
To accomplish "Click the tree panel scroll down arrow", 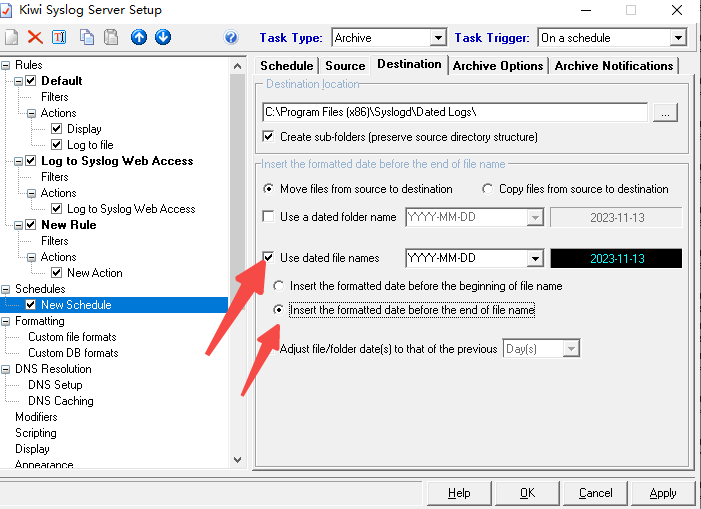I will coord(237,459).
